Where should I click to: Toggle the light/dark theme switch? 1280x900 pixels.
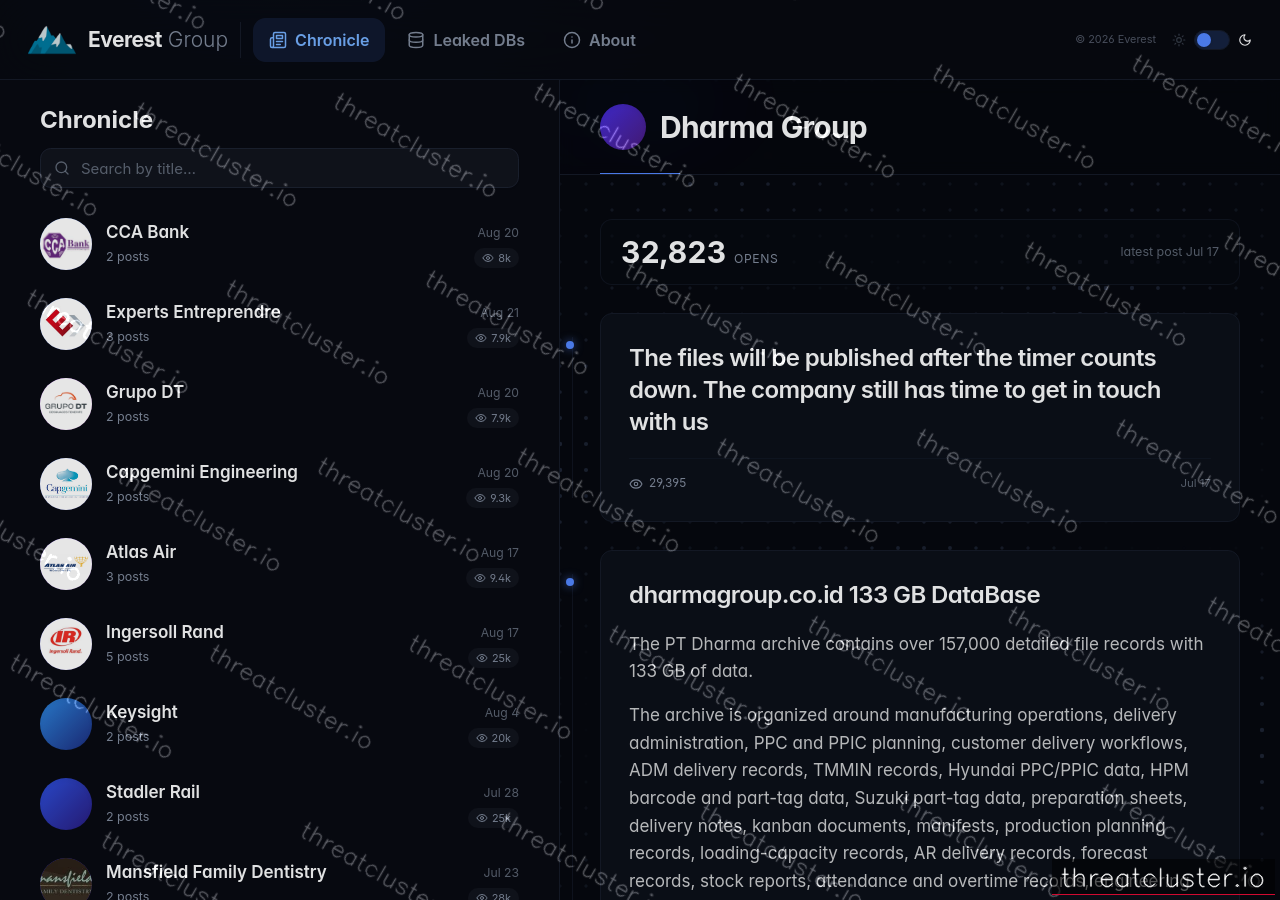point(1211,40)
